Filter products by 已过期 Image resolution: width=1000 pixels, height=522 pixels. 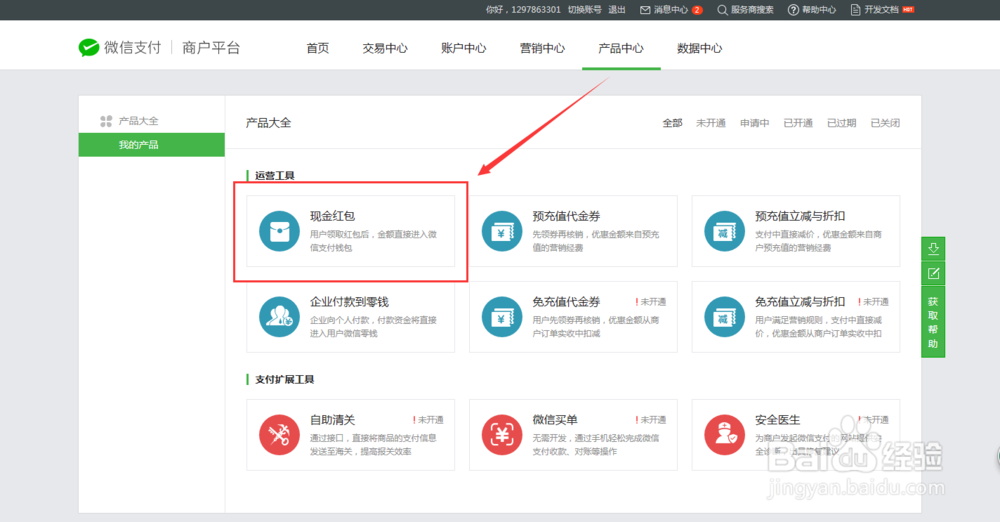(x=841, y=123)
